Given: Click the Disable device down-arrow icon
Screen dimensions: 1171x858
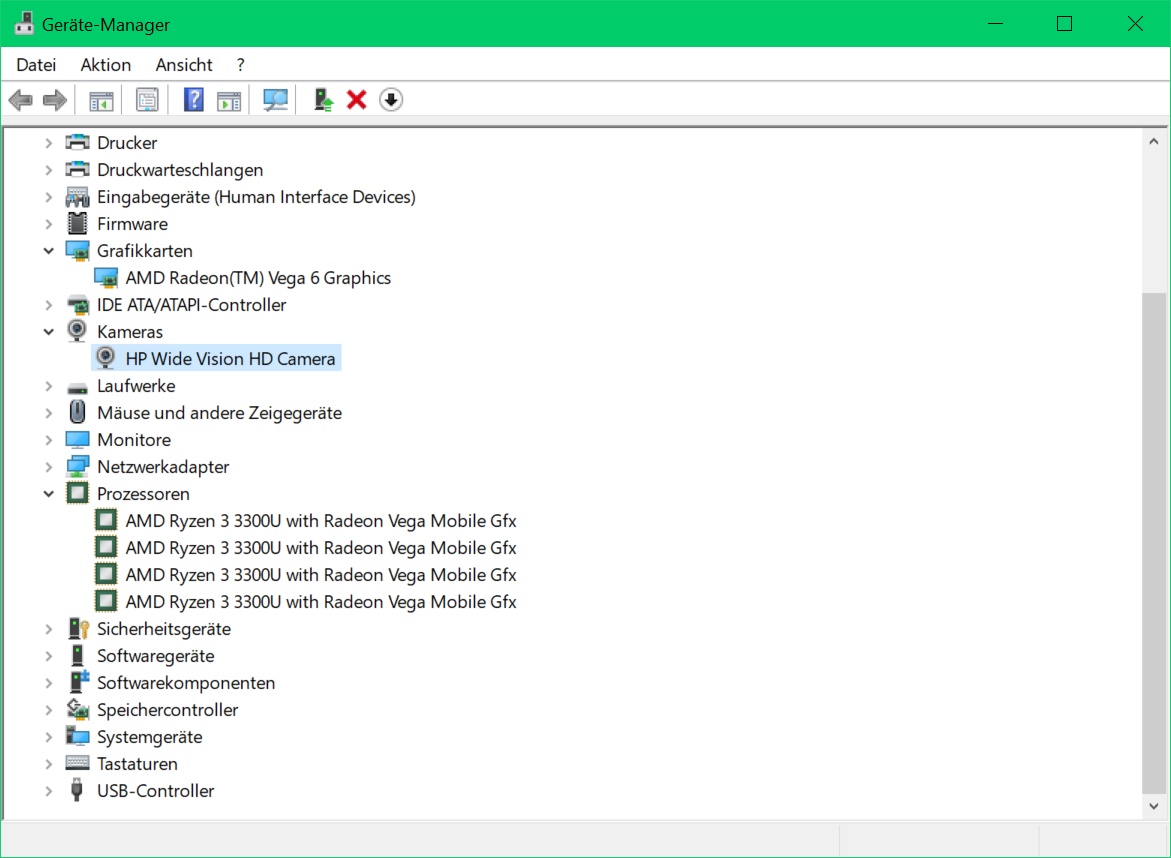Looking at the screenshot, I should pyautogui.click(x=391, y=99).
